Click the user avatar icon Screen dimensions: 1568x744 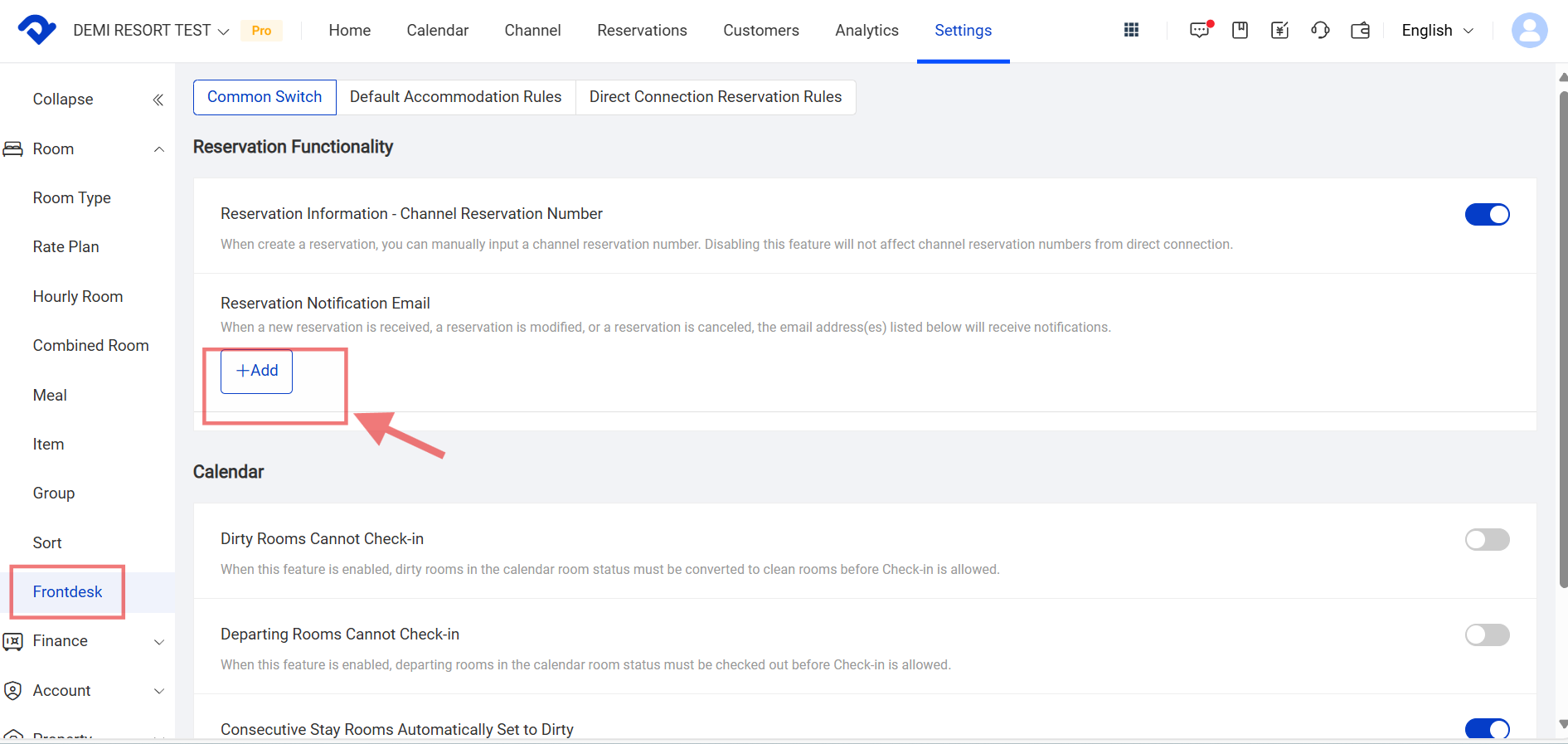tap(1529, 31)
